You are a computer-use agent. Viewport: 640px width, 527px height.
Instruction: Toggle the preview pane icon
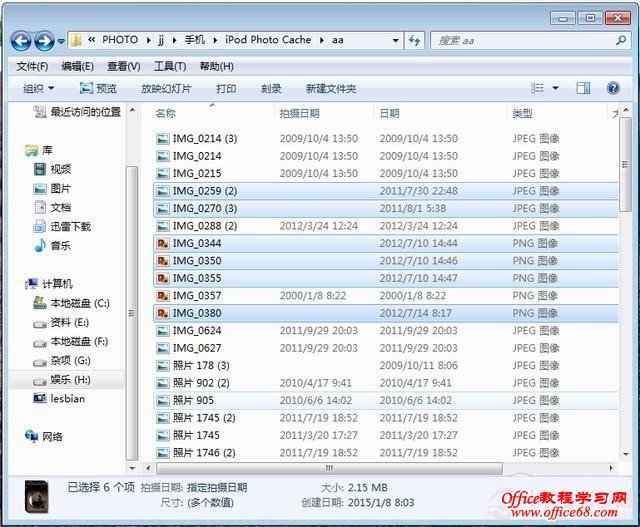point(583,88)
